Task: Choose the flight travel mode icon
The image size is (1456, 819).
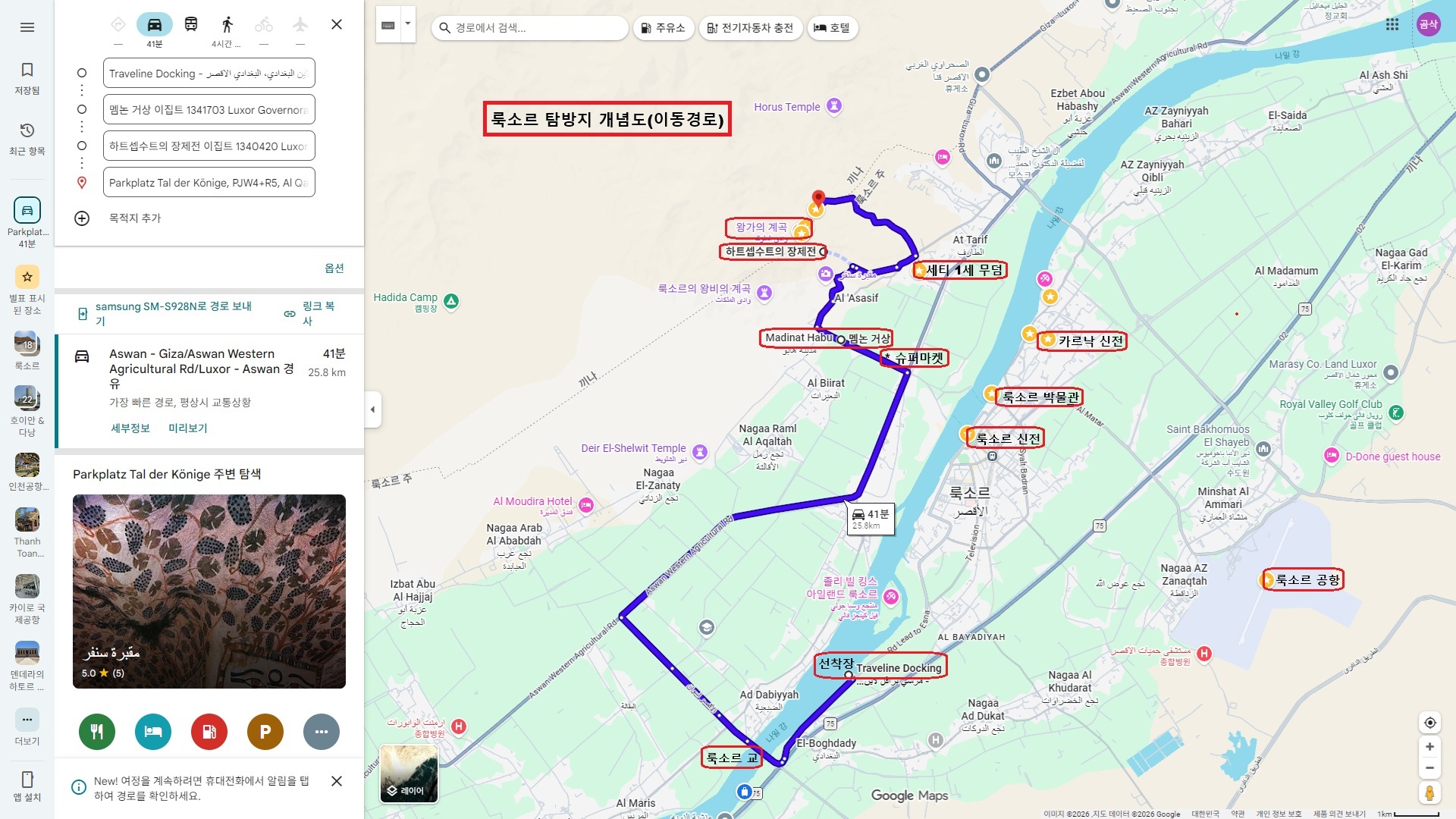Action: point(300,25)
